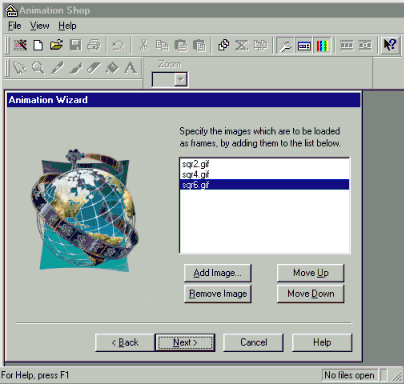The image size is (404, 384).
Task: Open the File menu
Action: coord(14,26)
